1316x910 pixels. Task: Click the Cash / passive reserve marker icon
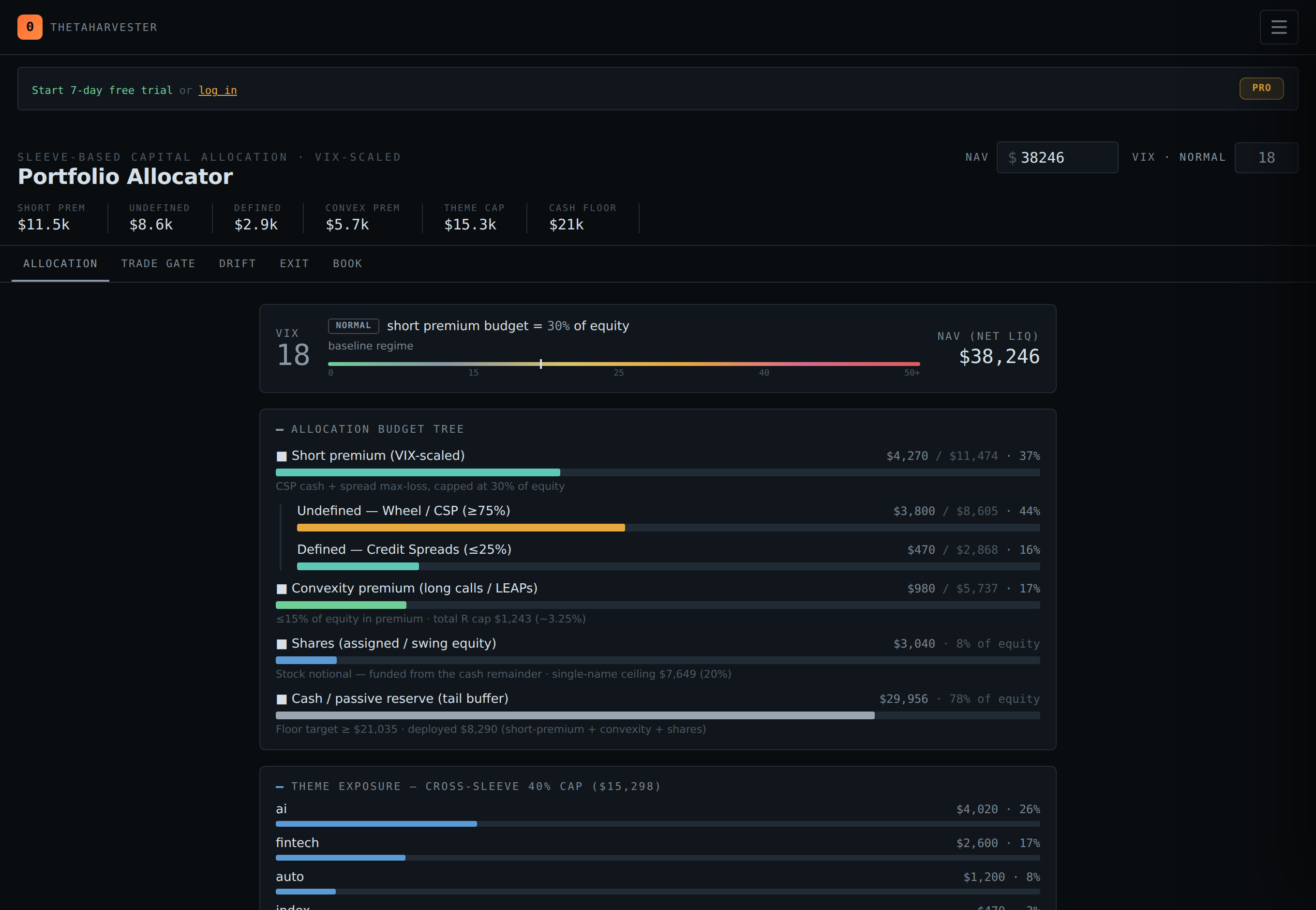[282, 699]
